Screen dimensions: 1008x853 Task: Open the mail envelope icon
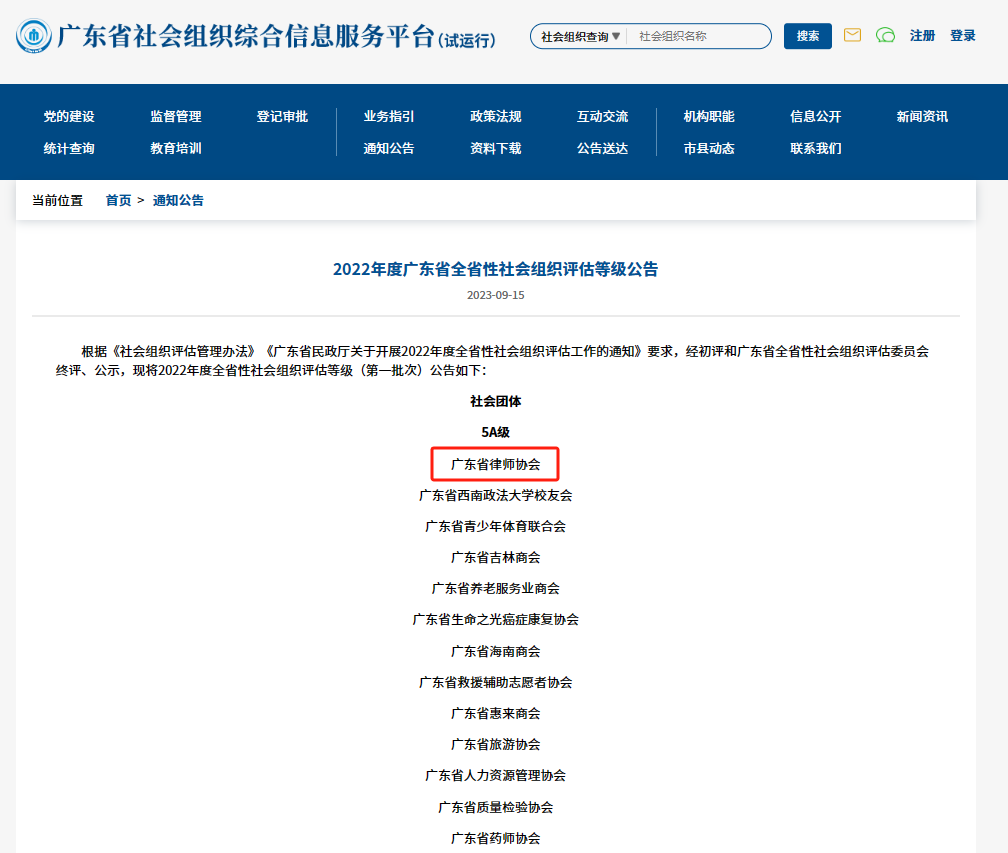tap(852, 35)
